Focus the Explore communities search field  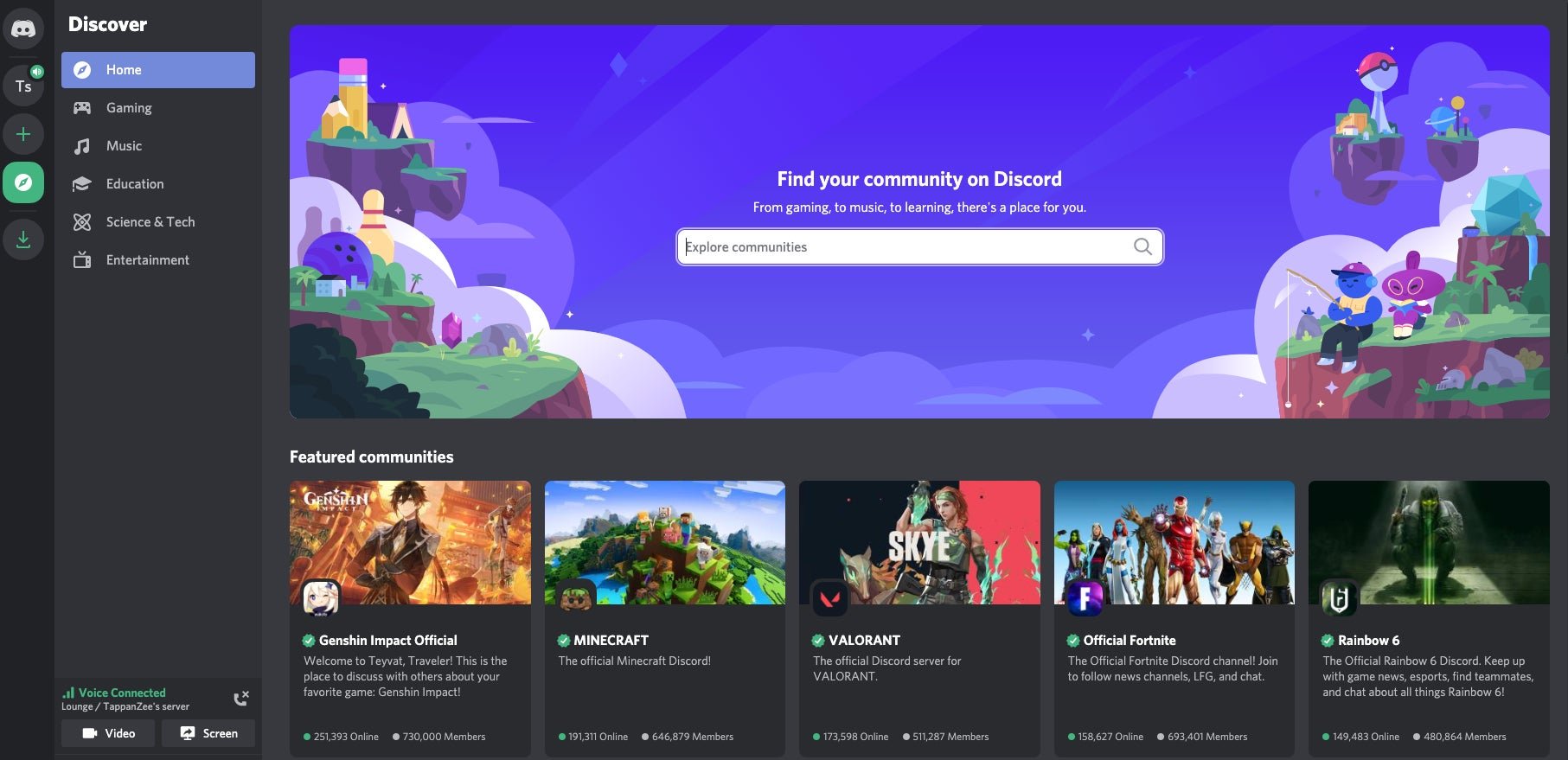pos(919,246)
